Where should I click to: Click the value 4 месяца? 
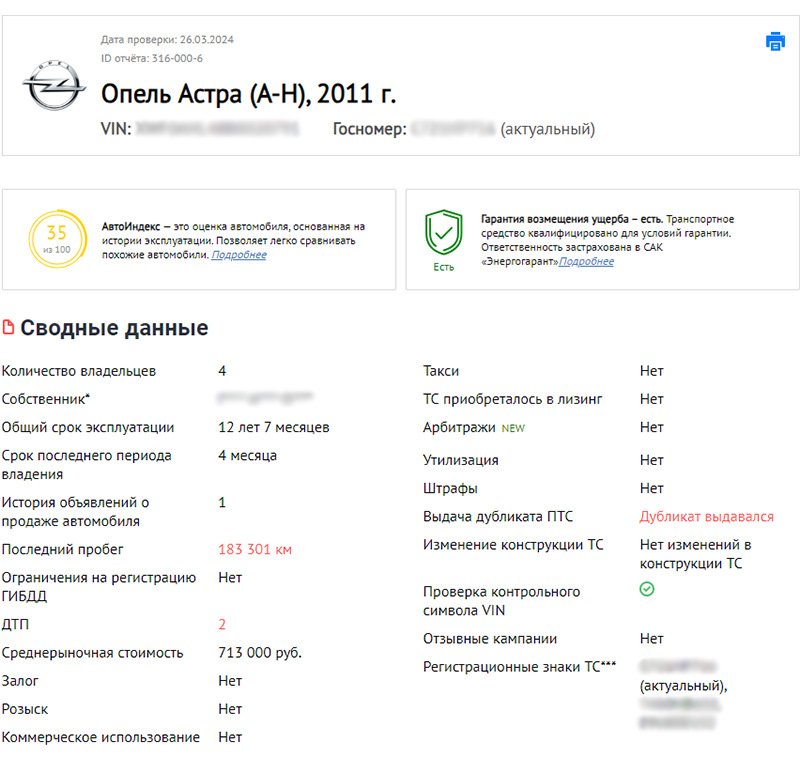tap(247, 455)
